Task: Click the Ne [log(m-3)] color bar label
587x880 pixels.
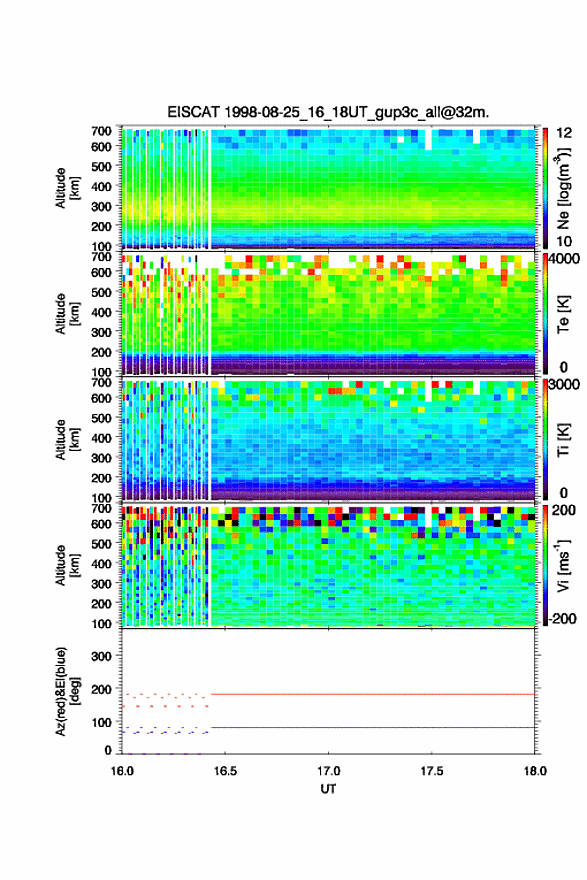Action: coord(563,187)
